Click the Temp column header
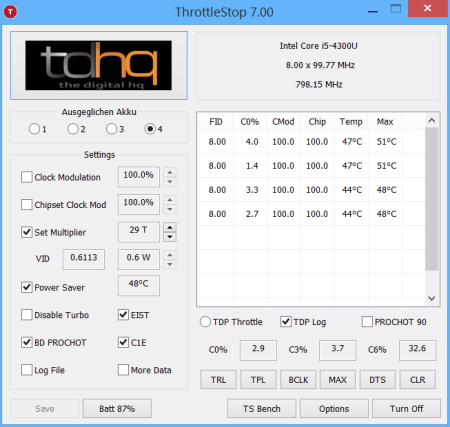 pyautogui.click(x=351, y=122)
